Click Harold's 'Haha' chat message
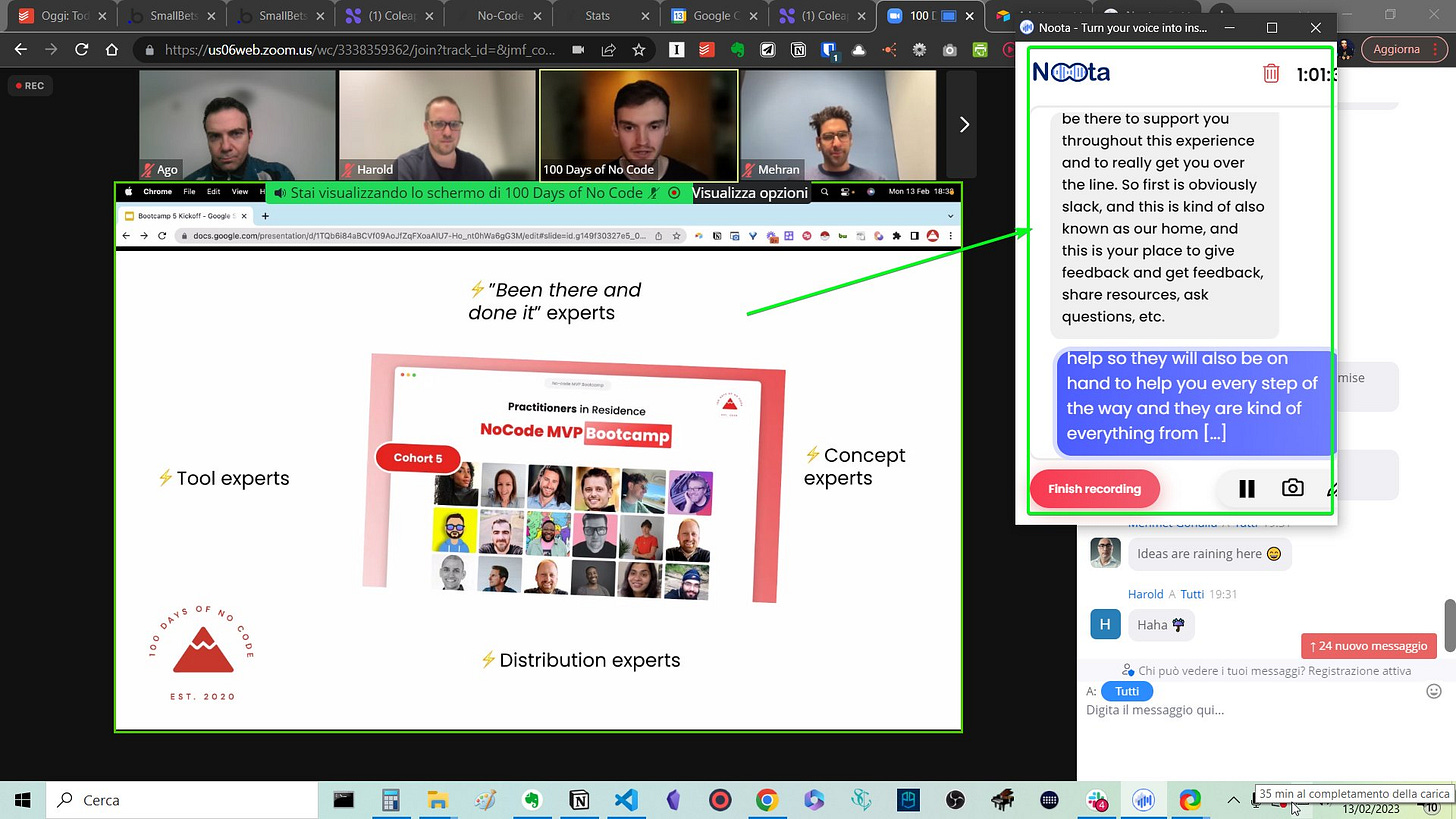This screenshot has width=1456, height=819. point(1161,625)
